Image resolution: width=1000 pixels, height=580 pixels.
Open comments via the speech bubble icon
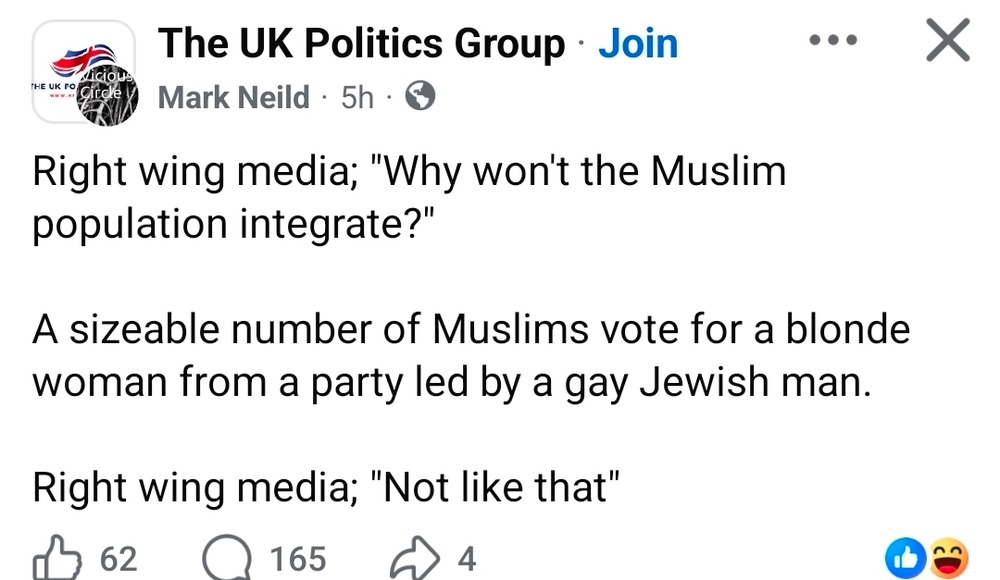[226, 558]
